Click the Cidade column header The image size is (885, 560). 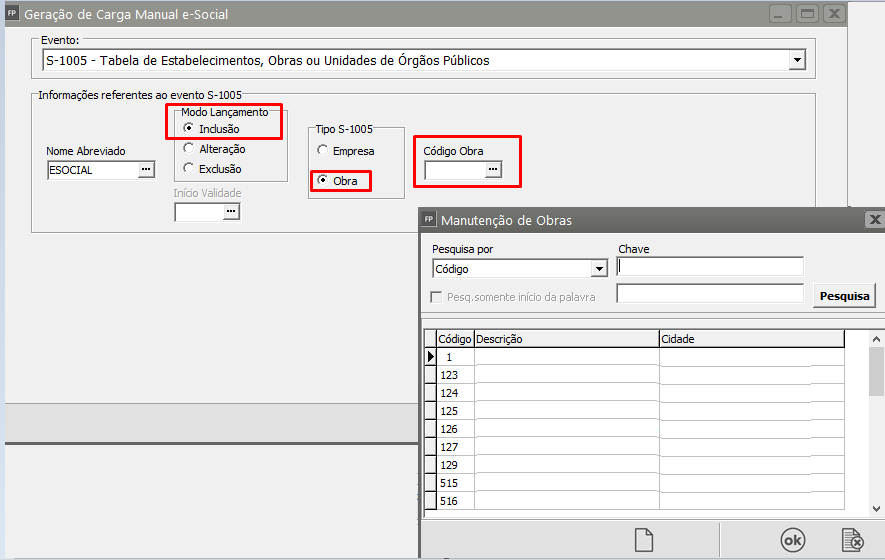750,339
